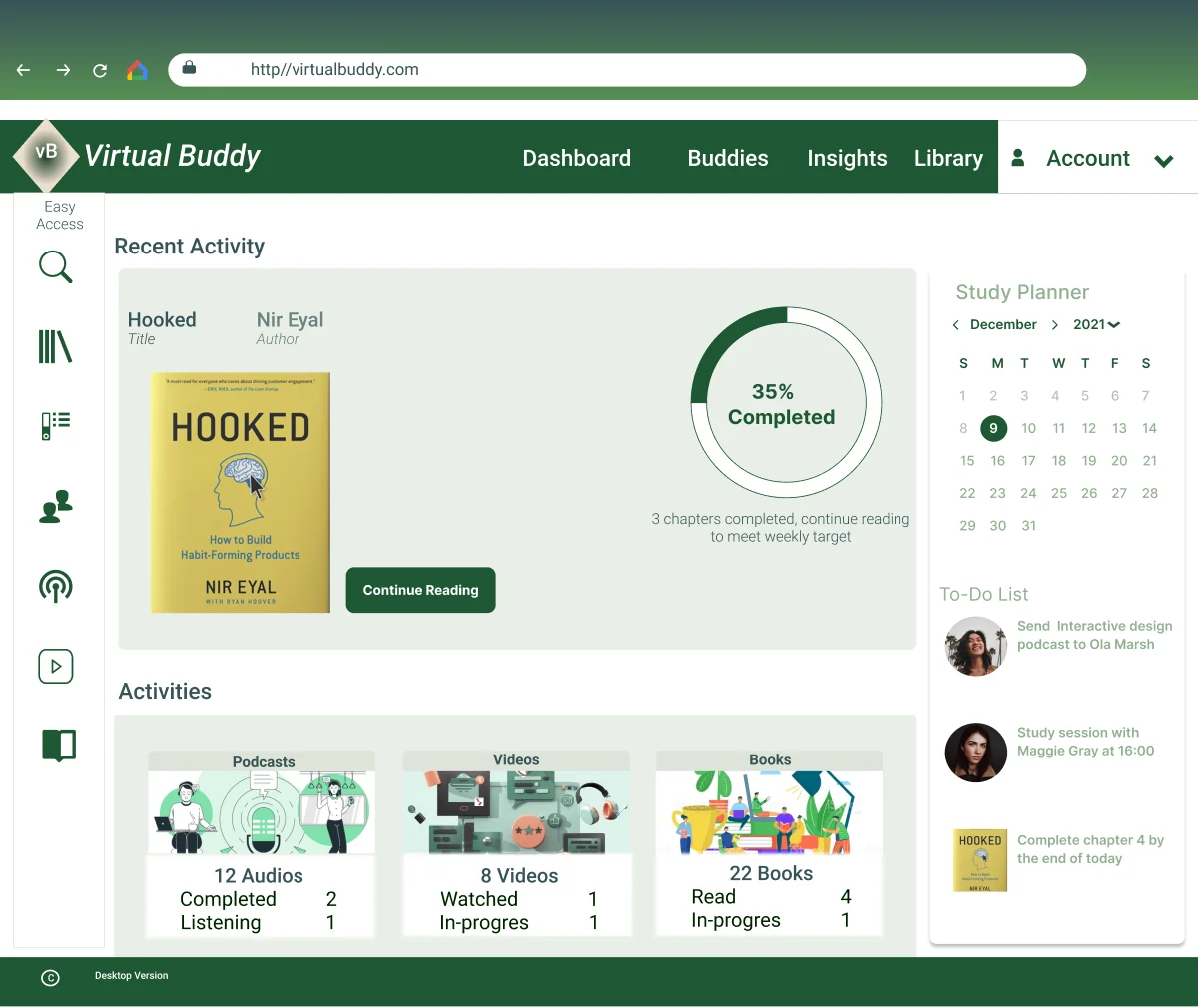Viewport: 1198px width, 1008px height.
Task: Click the Virtual Buddy brand name
Action: point(172,156)
